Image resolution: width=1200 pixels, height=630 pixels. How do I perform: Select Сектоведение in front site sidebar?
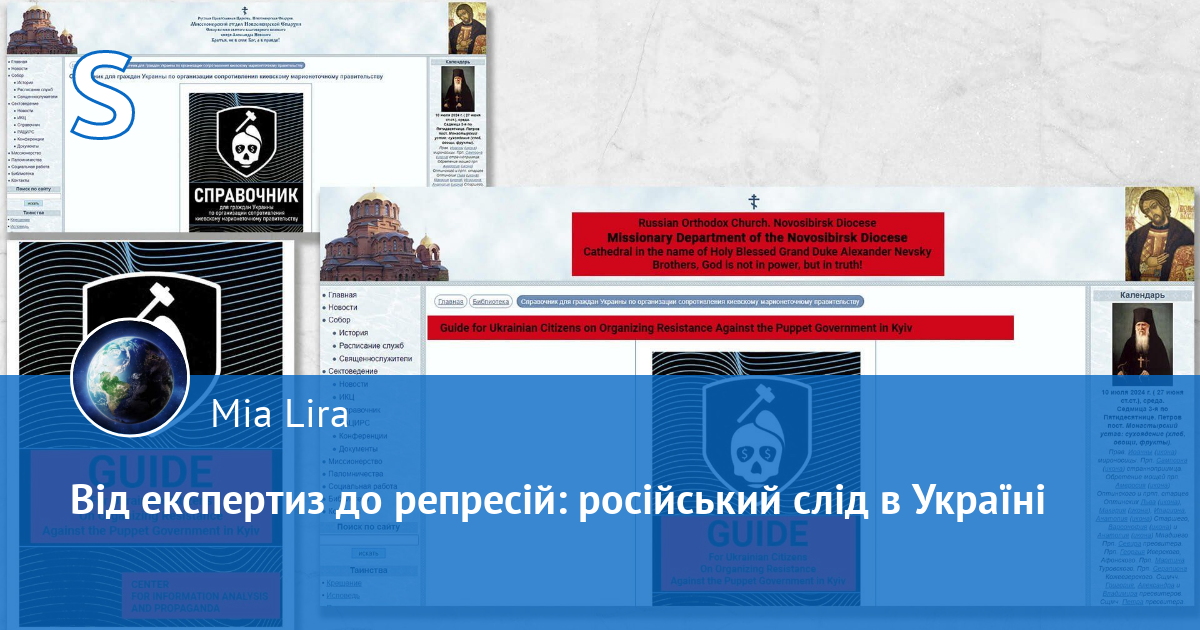pyautogui.click(x=352, y=371)
